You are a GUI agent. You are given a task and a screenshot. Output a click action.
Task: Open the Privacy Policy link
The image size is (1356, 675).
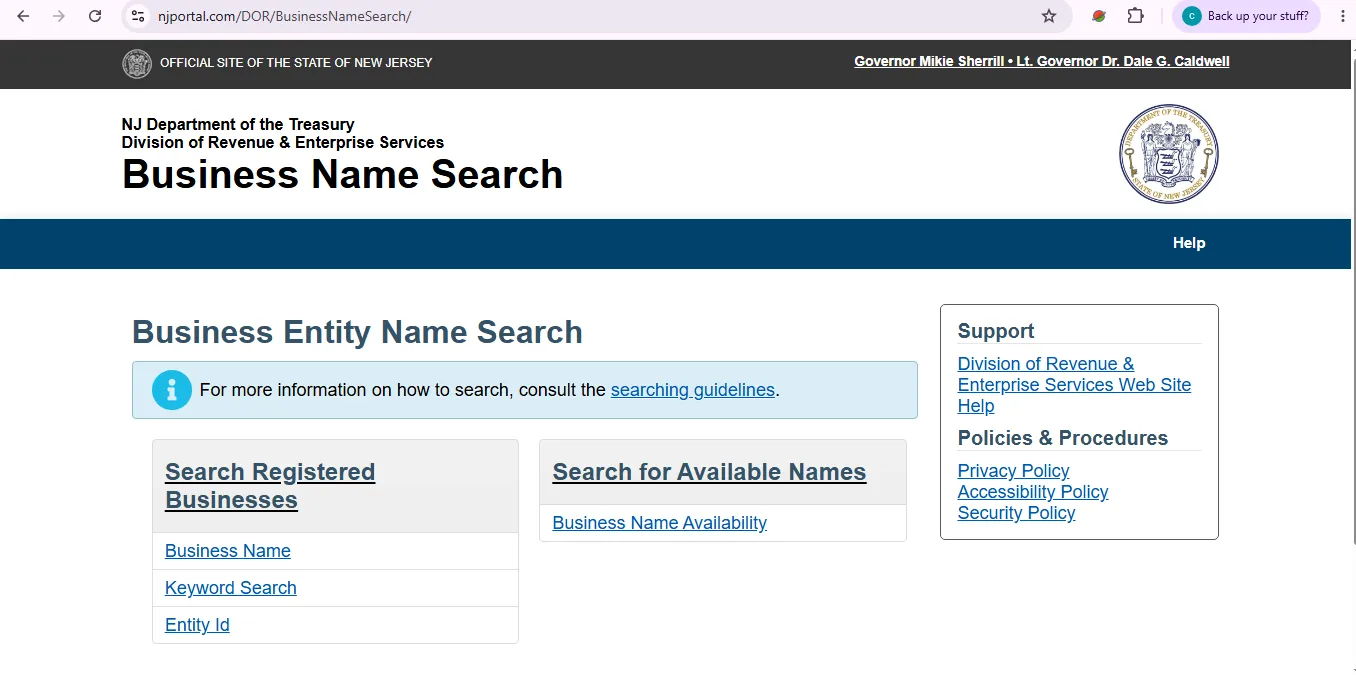click(x=1013, y=471)
